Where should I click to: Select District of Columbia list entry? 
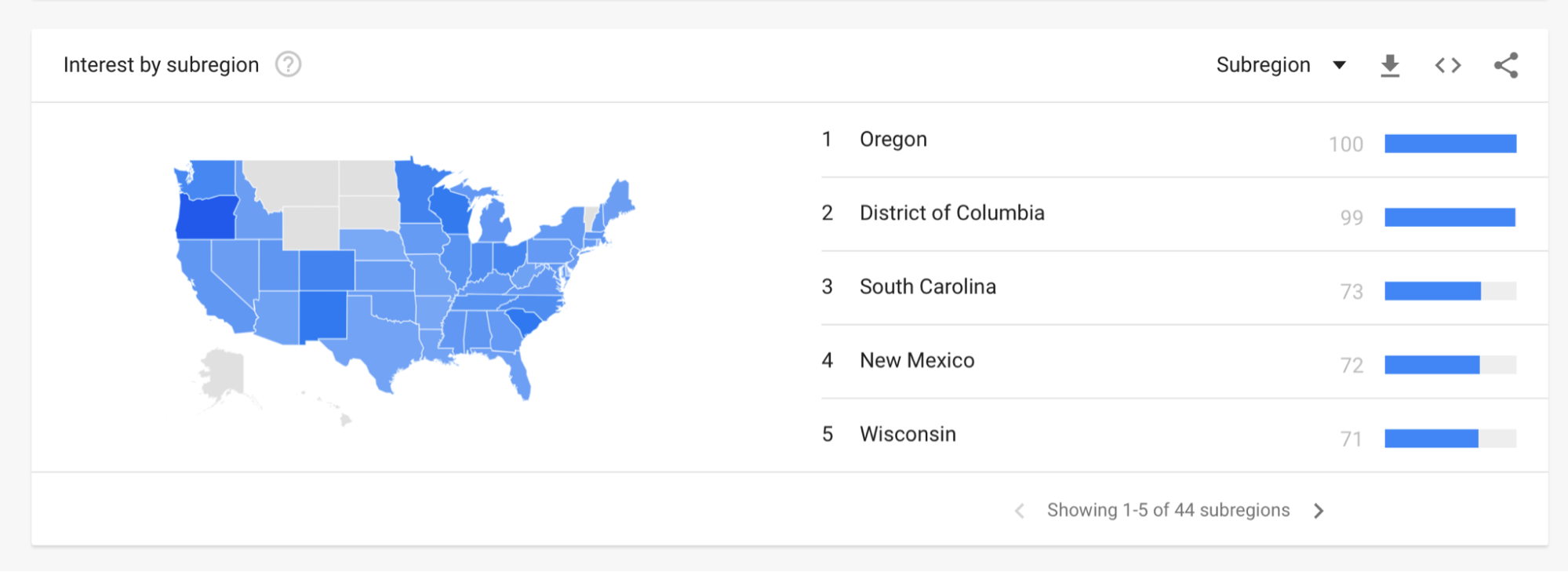coord(951,213)
